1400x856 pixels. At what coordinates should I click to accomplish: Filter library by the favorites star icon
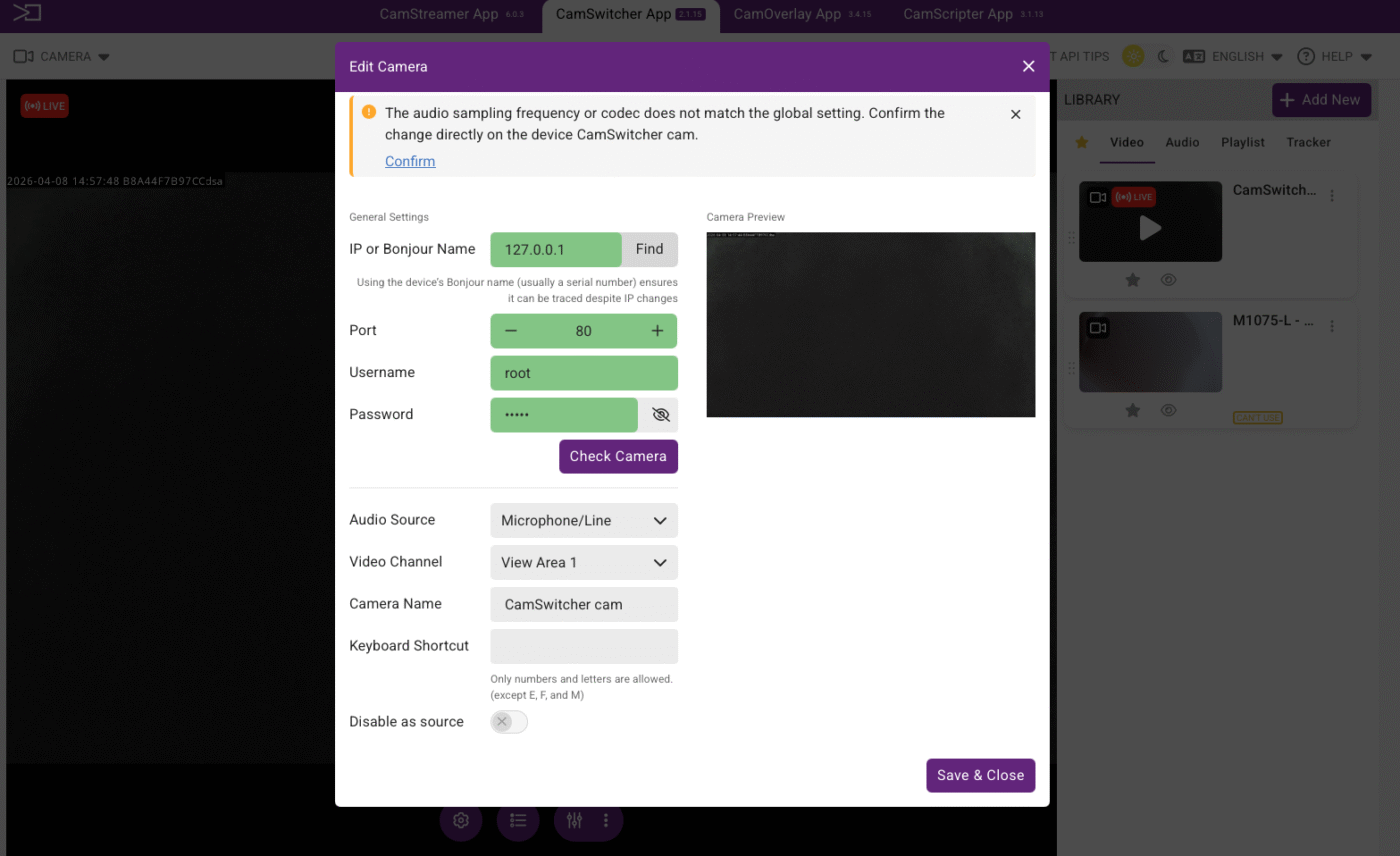(x=1081, y=143)
